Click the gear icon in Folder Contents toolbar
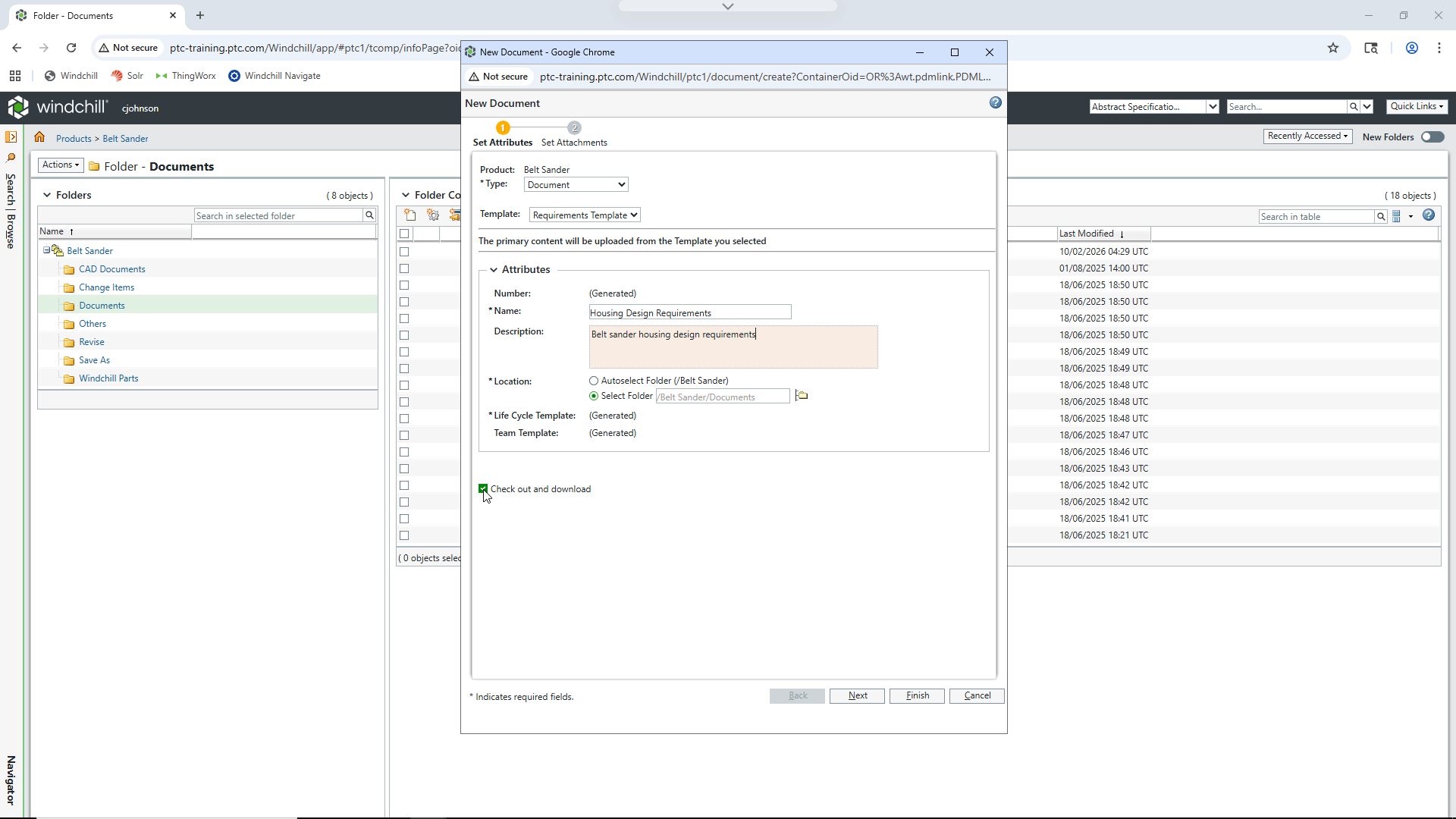Image resolution: width=1456 pixels, height=819 pixels. click(433, 215)
